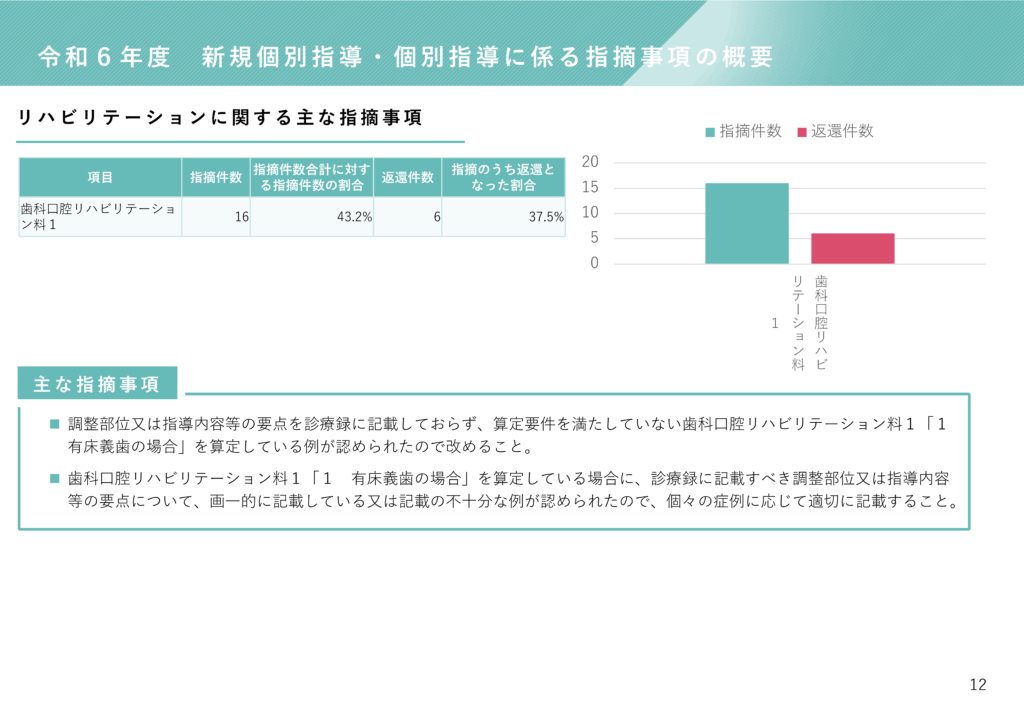Click the first bullet starting 調整部位又は指導内容等
The image size is (1024, 709).
507,435
